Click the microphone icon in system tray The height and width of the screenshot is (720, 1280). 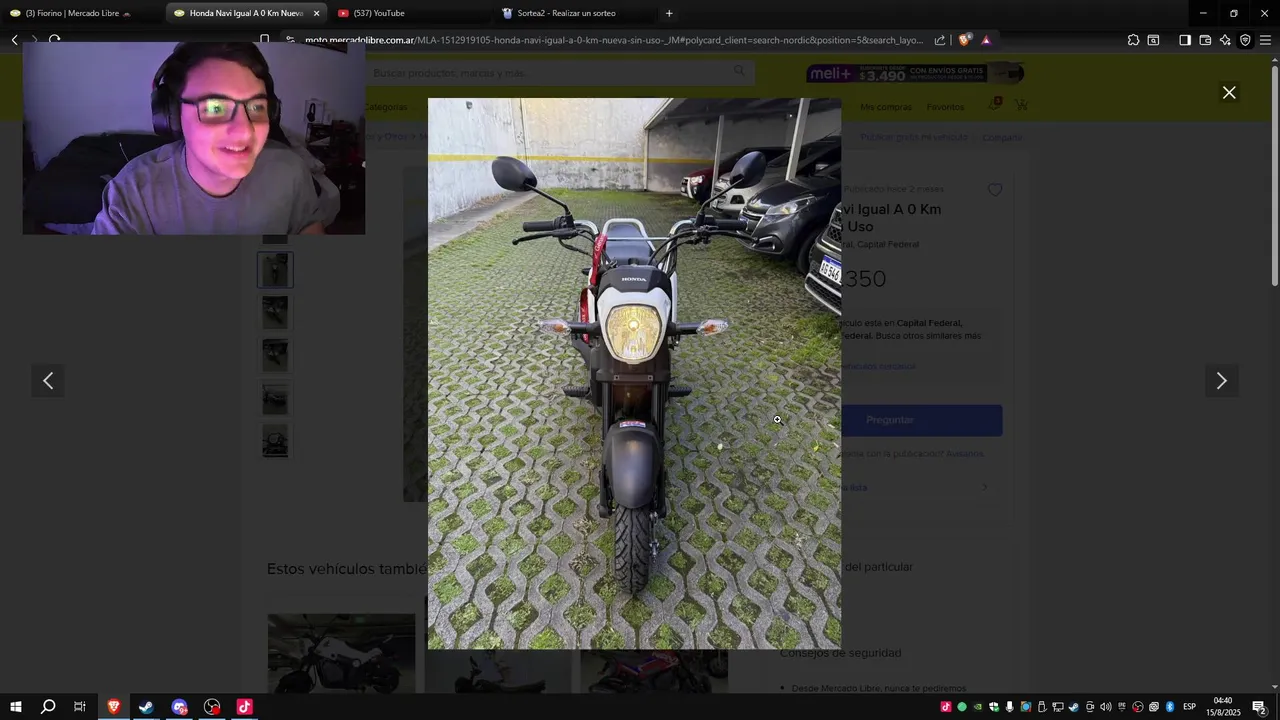[x=1010, y=707]
